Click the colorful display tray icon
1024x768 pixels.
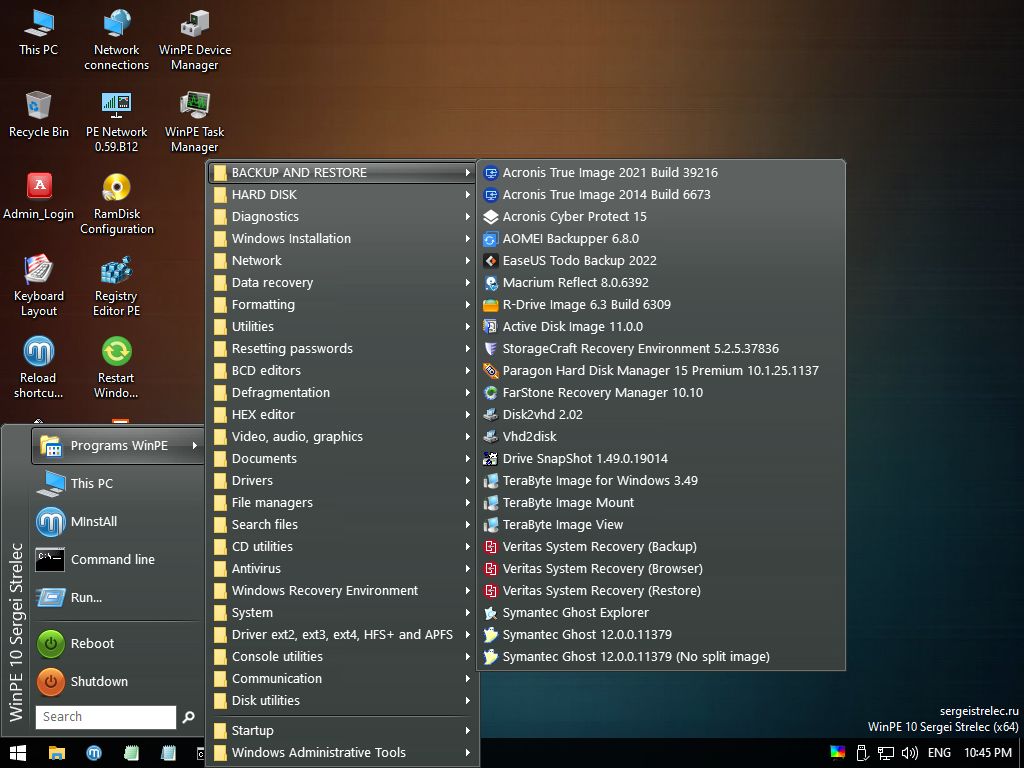pos(838,752)
